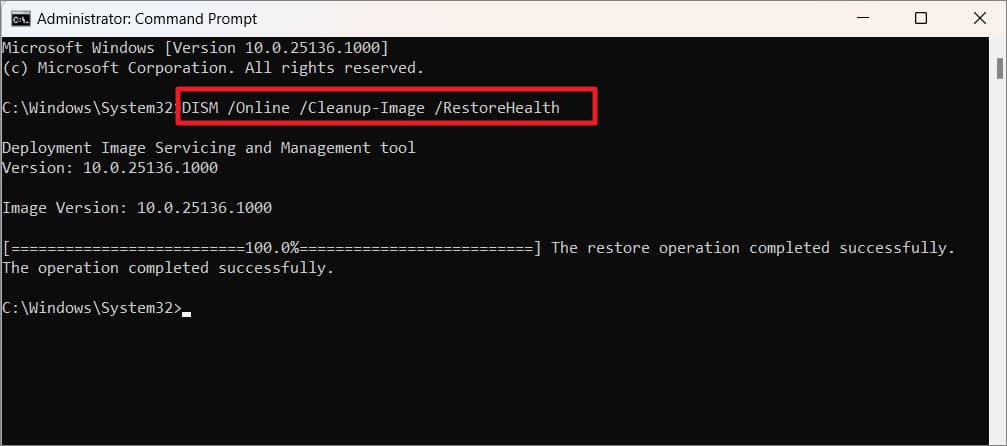Click the 100.0% progress bar

tap(272, 247)
